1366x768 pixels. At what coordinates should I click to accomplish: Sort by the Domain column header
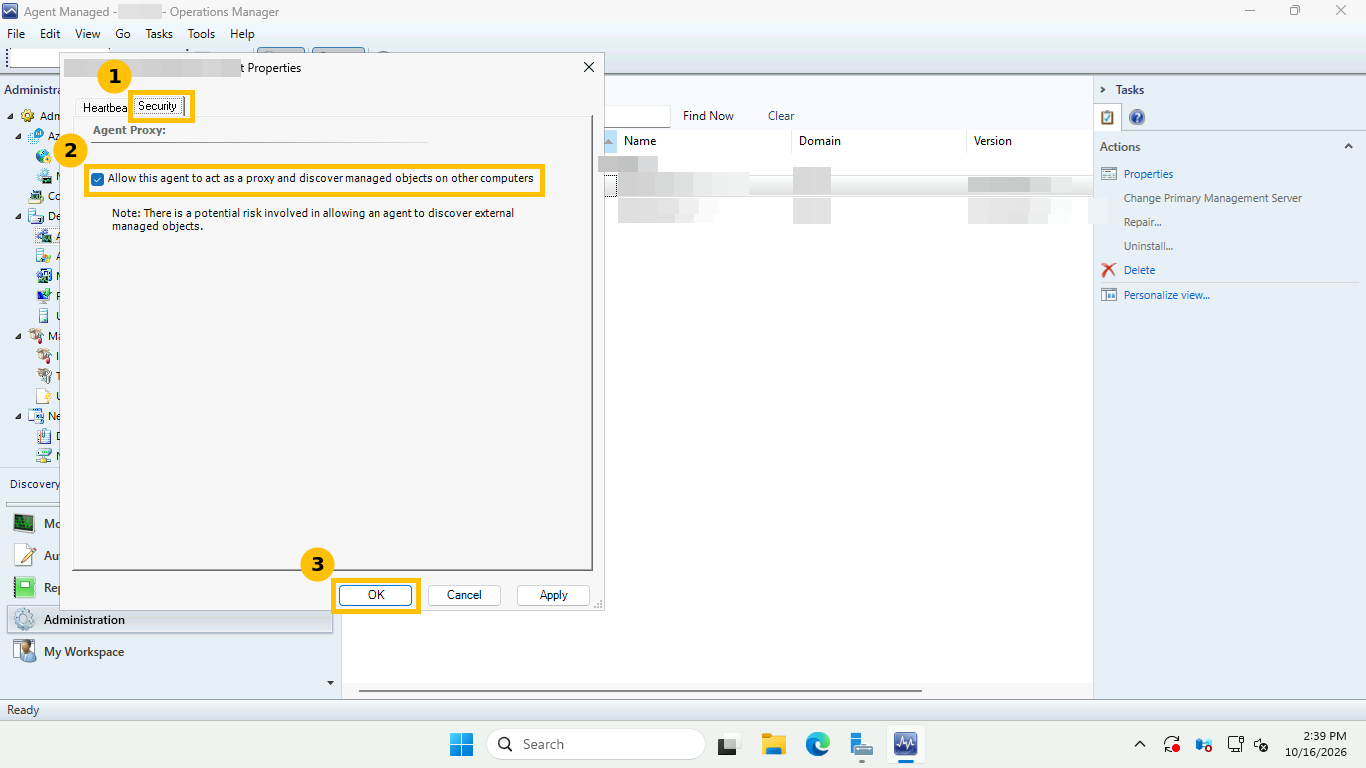point(878,141)
